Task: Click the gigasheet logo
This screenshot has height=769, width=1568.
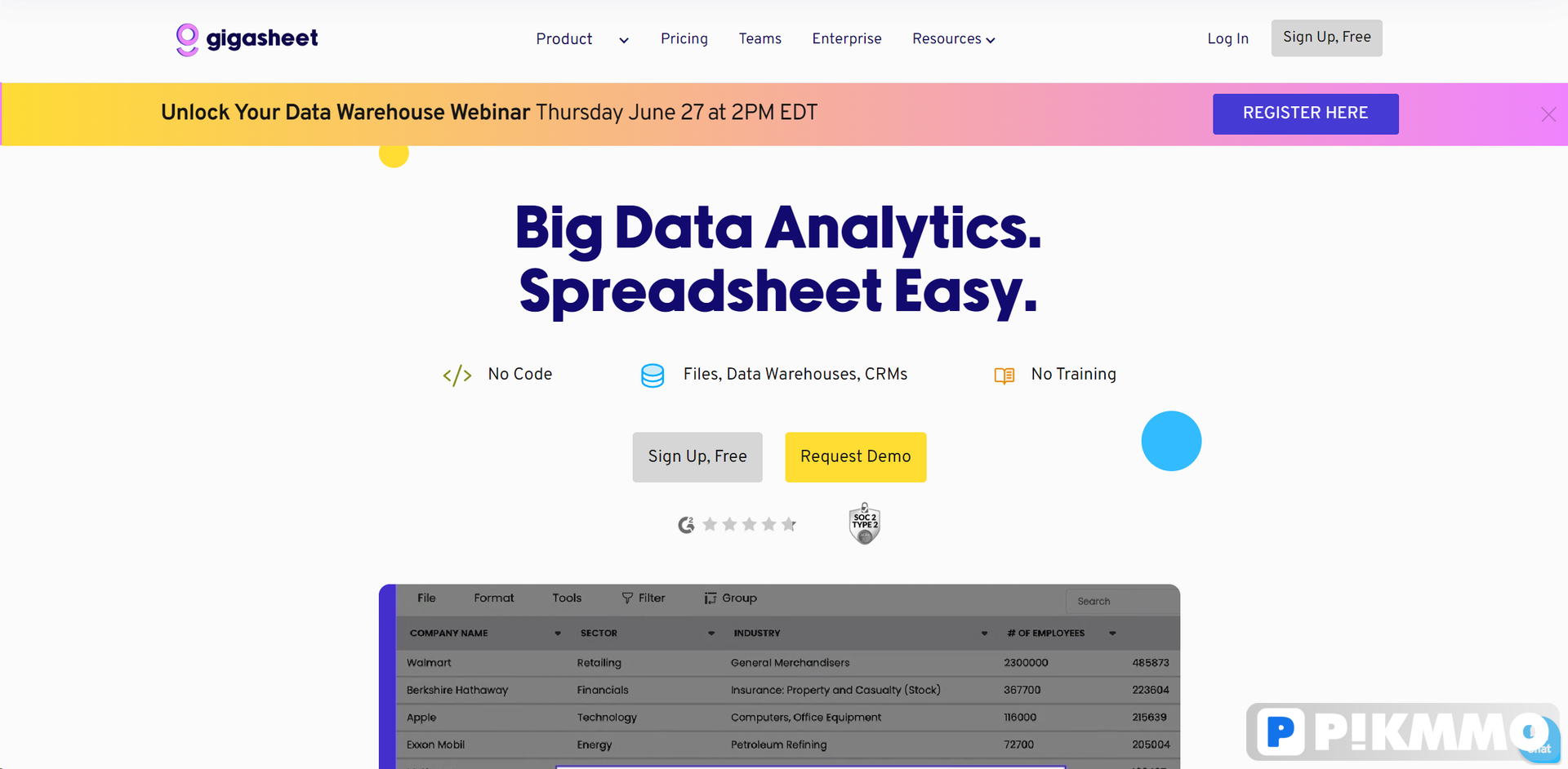Action: pos(247,39)
